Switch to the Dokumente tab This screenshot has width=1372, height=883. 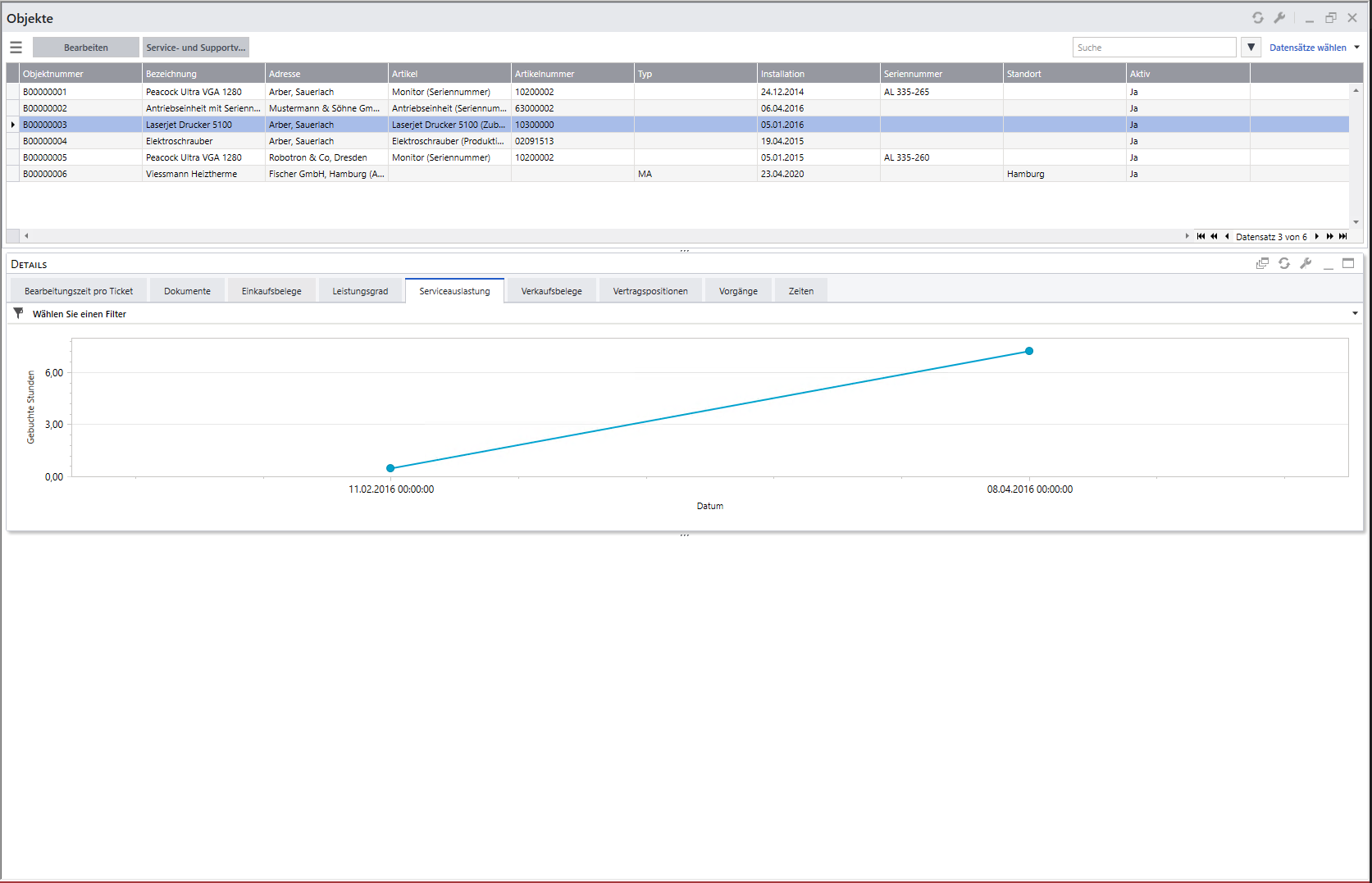(187, 291)
